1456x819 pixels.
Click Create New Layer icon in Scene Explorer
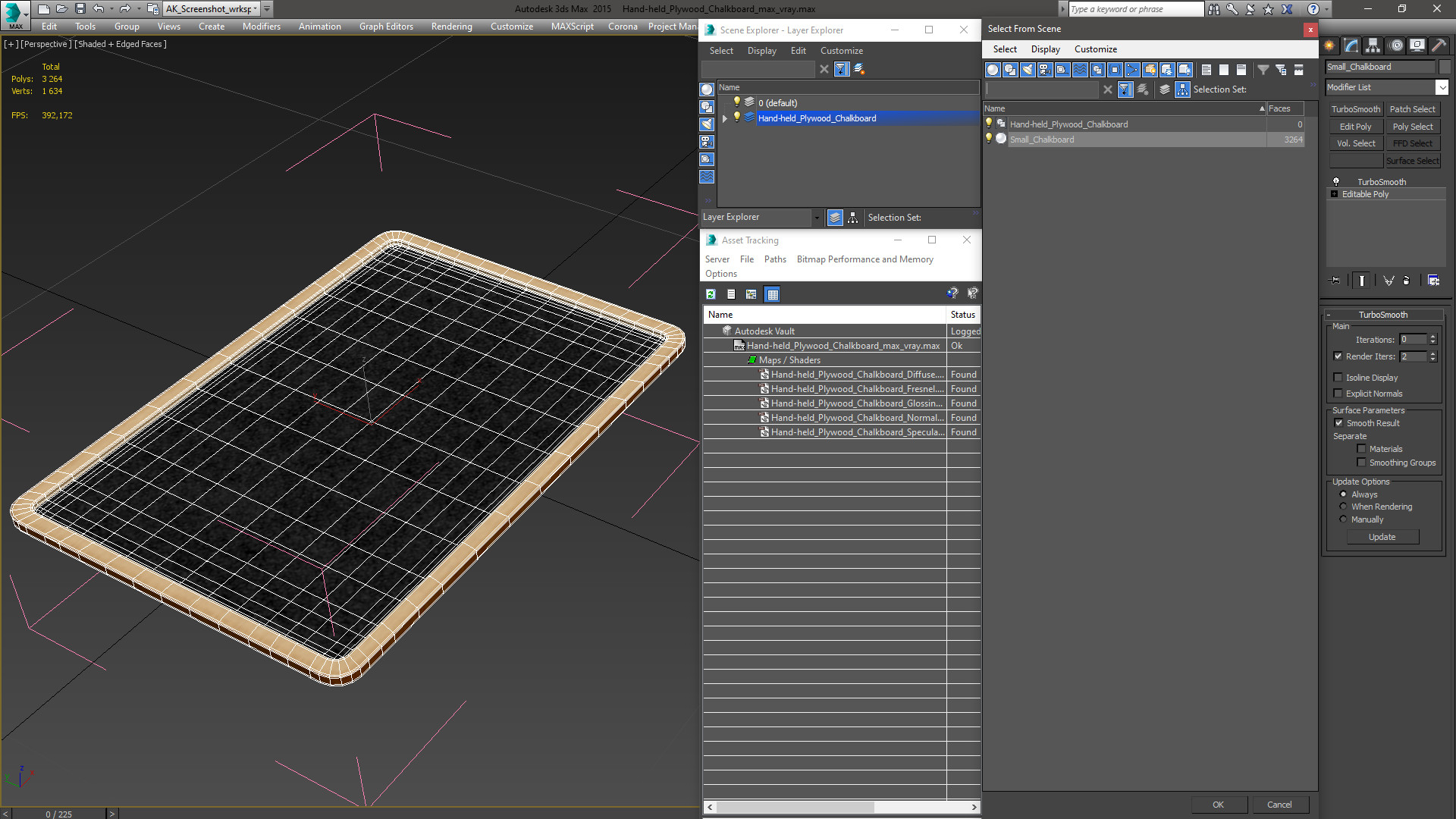(x=859, y=69)
